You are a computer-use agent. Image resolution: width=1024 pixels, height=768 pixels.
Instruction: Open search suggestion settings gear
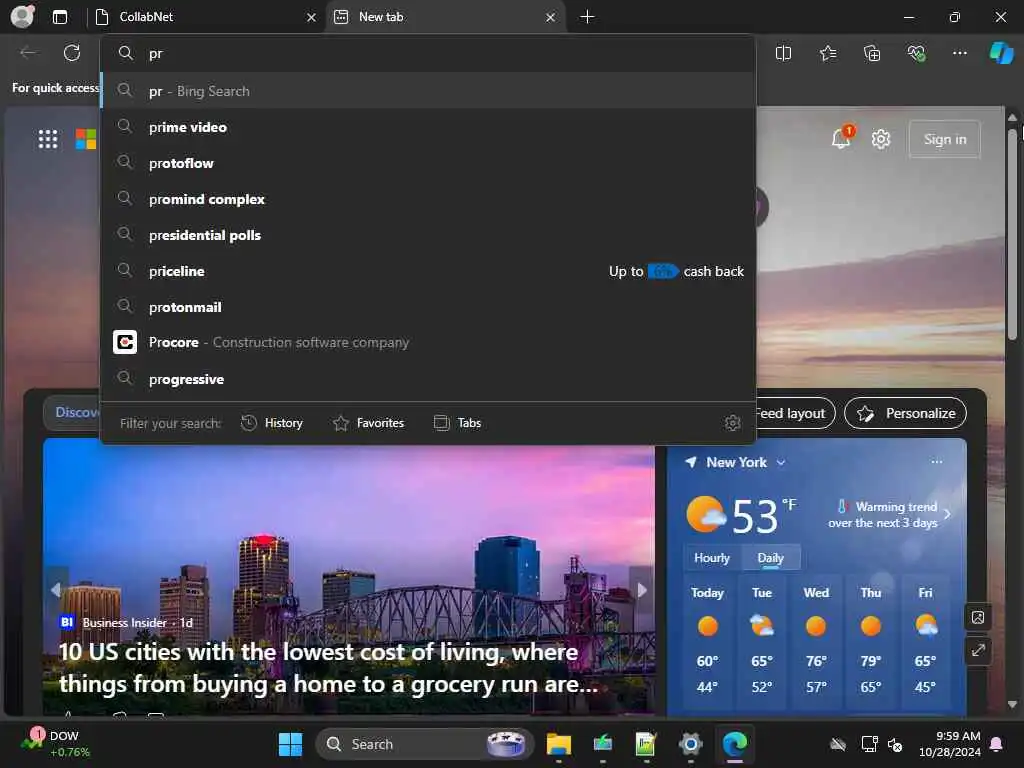click(x=733, y=423)
